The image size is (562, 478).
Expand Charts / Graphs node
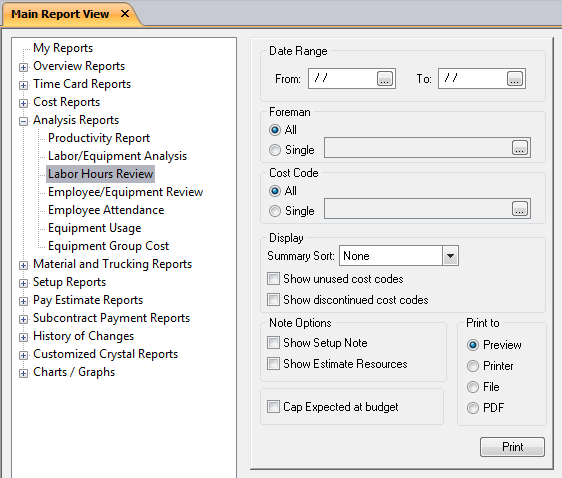[x=23, y=373]
